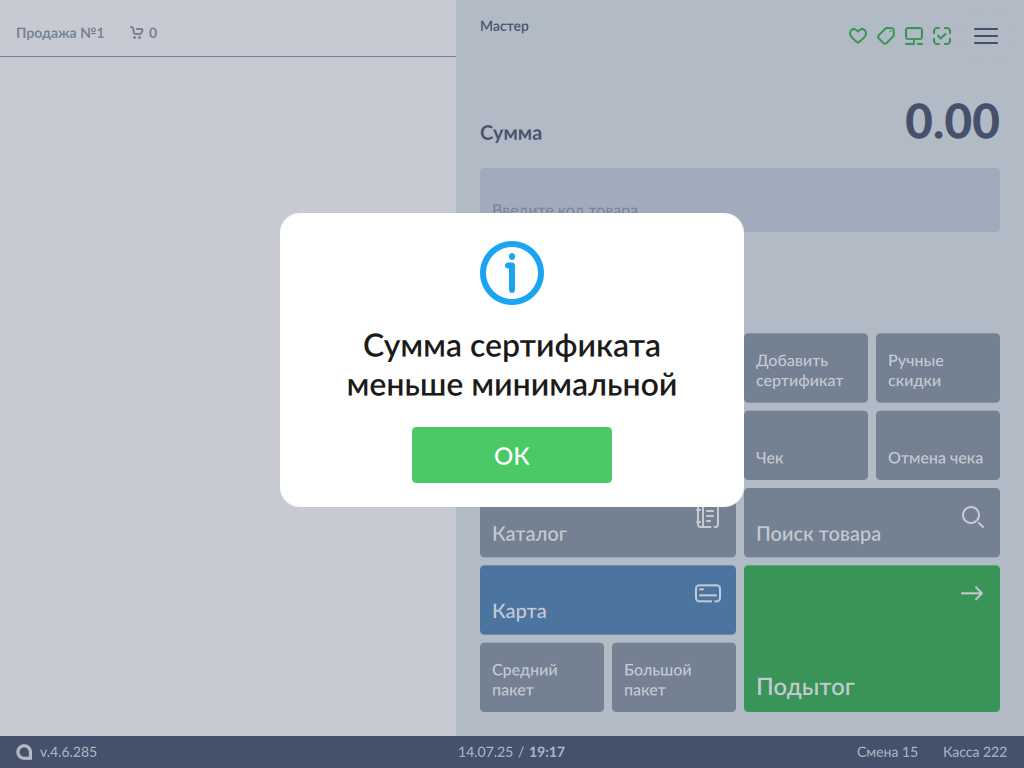Screen dimensions: 1024x768
Task: Click the logo icon in status bar
Action: point(24,752)
